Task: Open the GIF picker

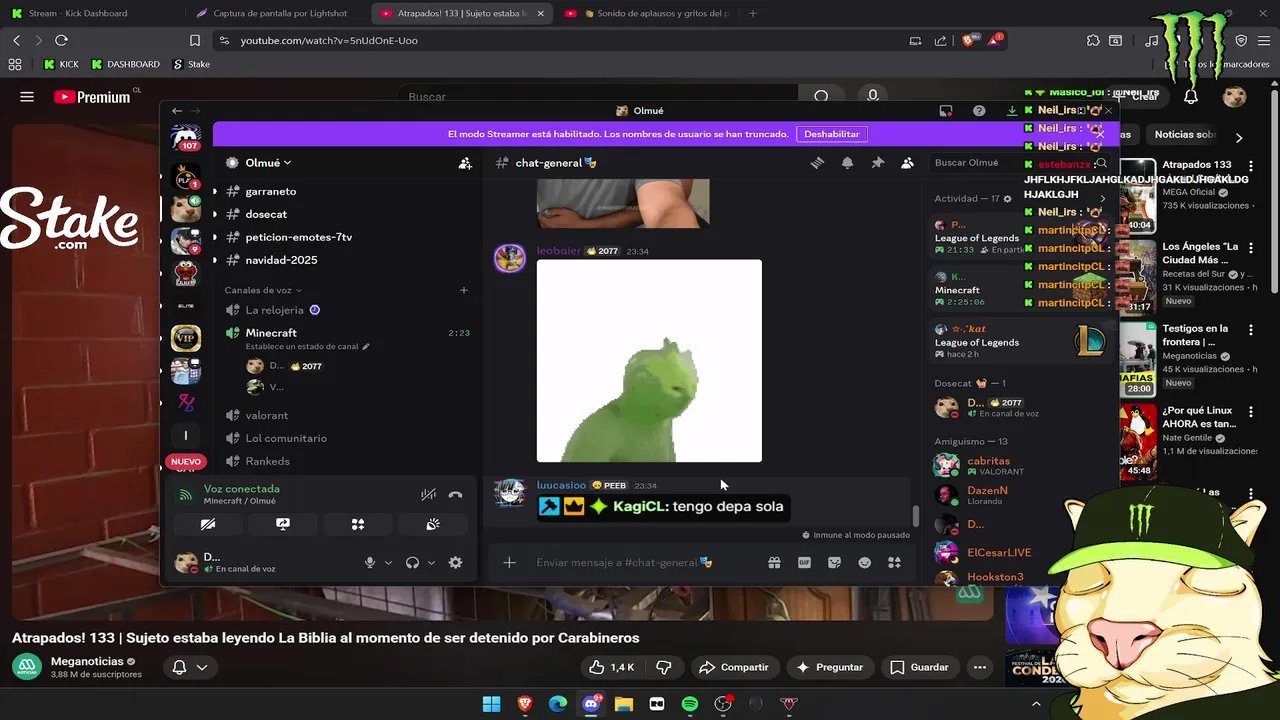Action: tap(804, 563)
